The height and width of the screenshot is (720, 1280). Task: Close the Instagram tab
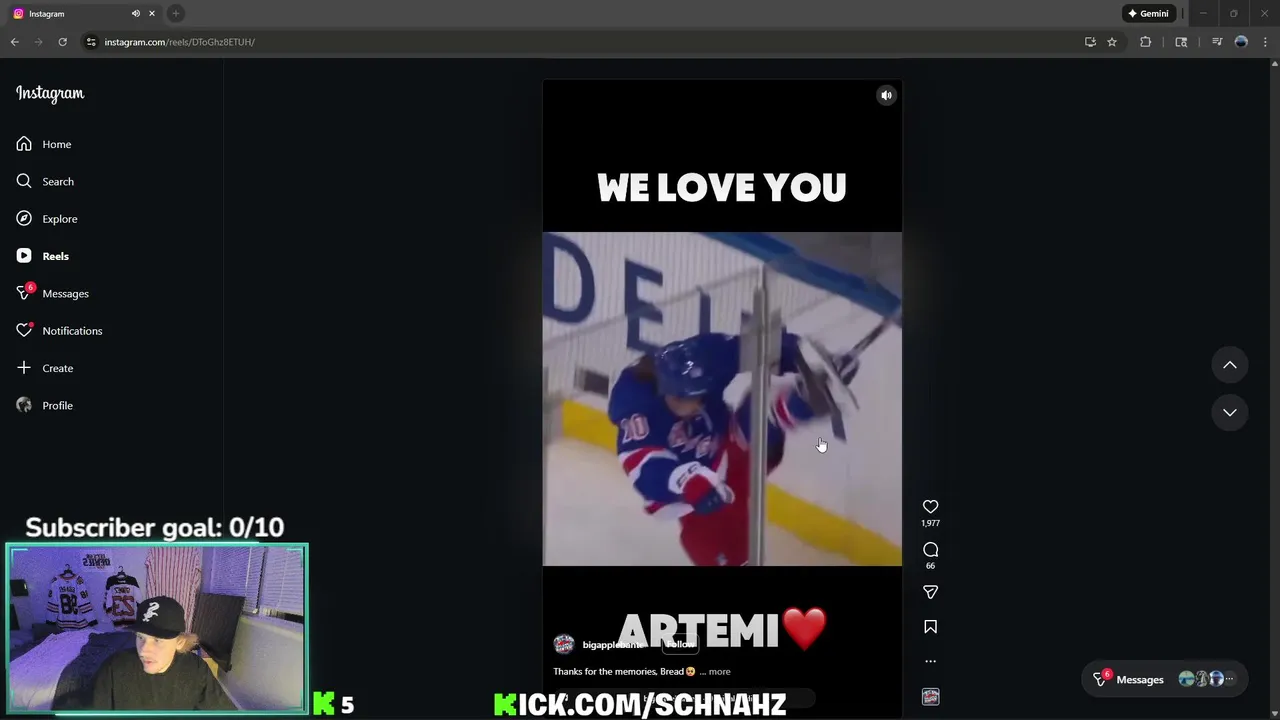tap(152, 14)
